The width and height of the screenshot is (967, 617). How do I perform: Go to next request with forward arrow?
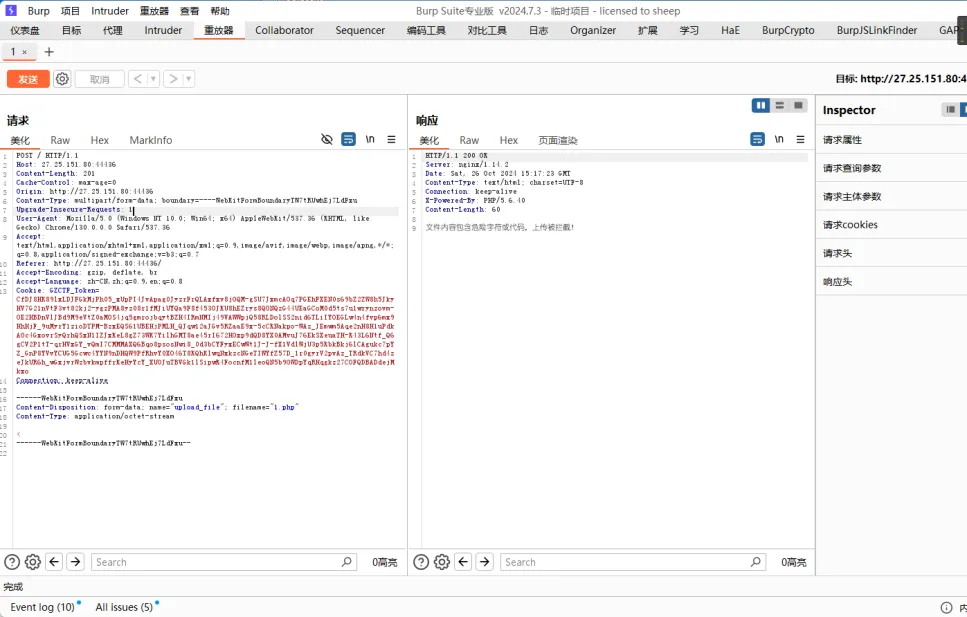[173, 79]
